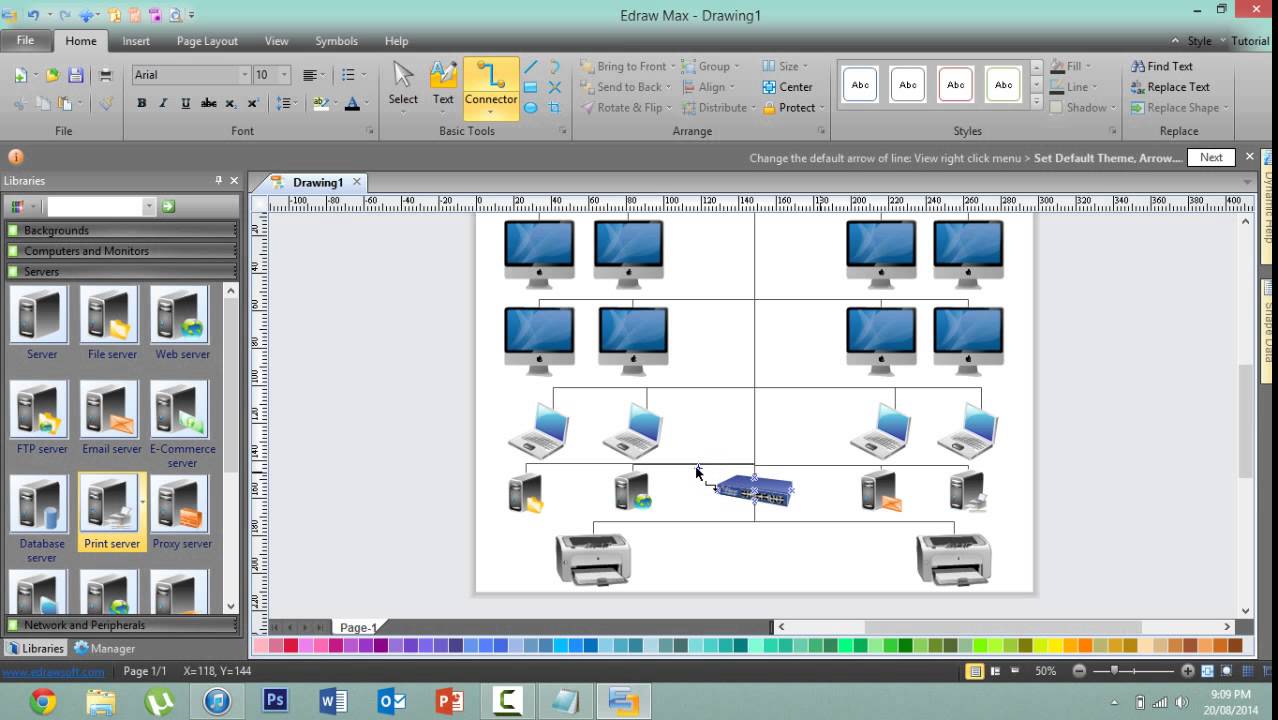Screen dimensions: 1278x720
Task: Click Replace Text
Action: click(1170, 87)
